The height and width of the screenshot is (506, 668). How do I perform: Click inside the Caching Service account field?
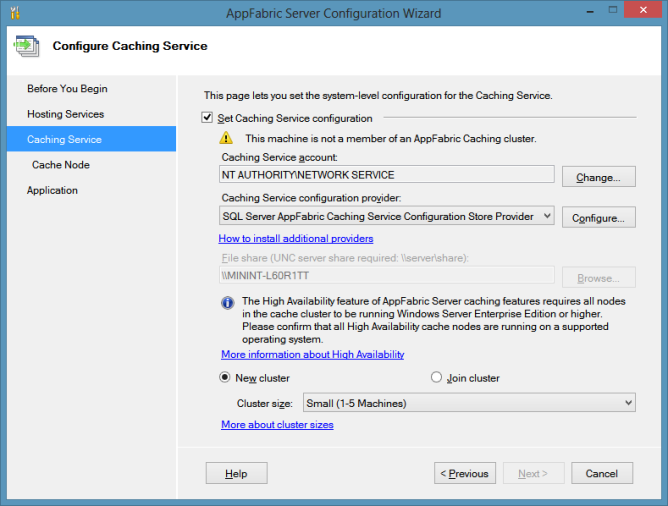click(x=386, y=174)
